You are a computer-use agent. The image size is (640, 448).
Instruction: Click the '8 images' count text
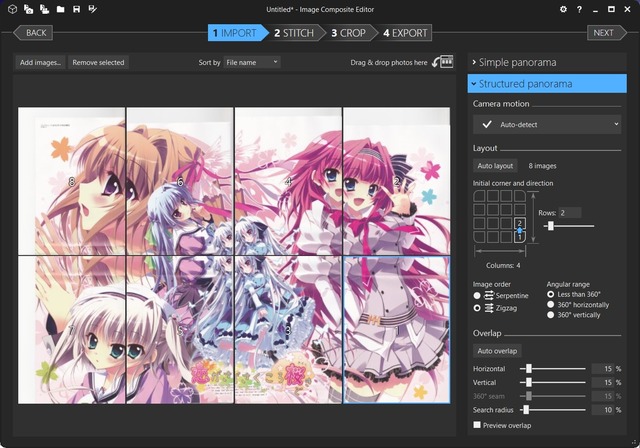[542, 166]
